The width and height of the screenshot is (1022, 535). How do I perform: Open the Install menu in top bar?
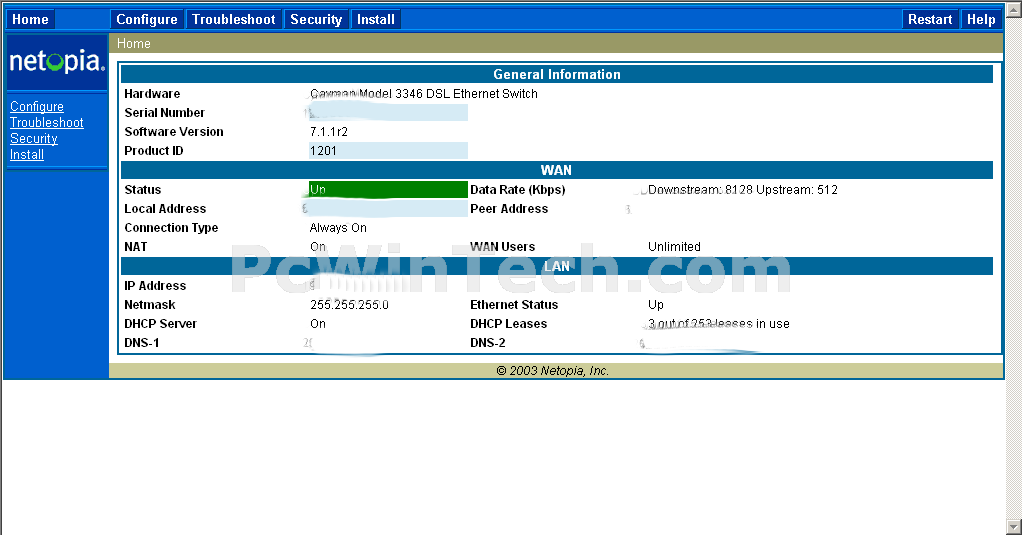pos(375,20)
